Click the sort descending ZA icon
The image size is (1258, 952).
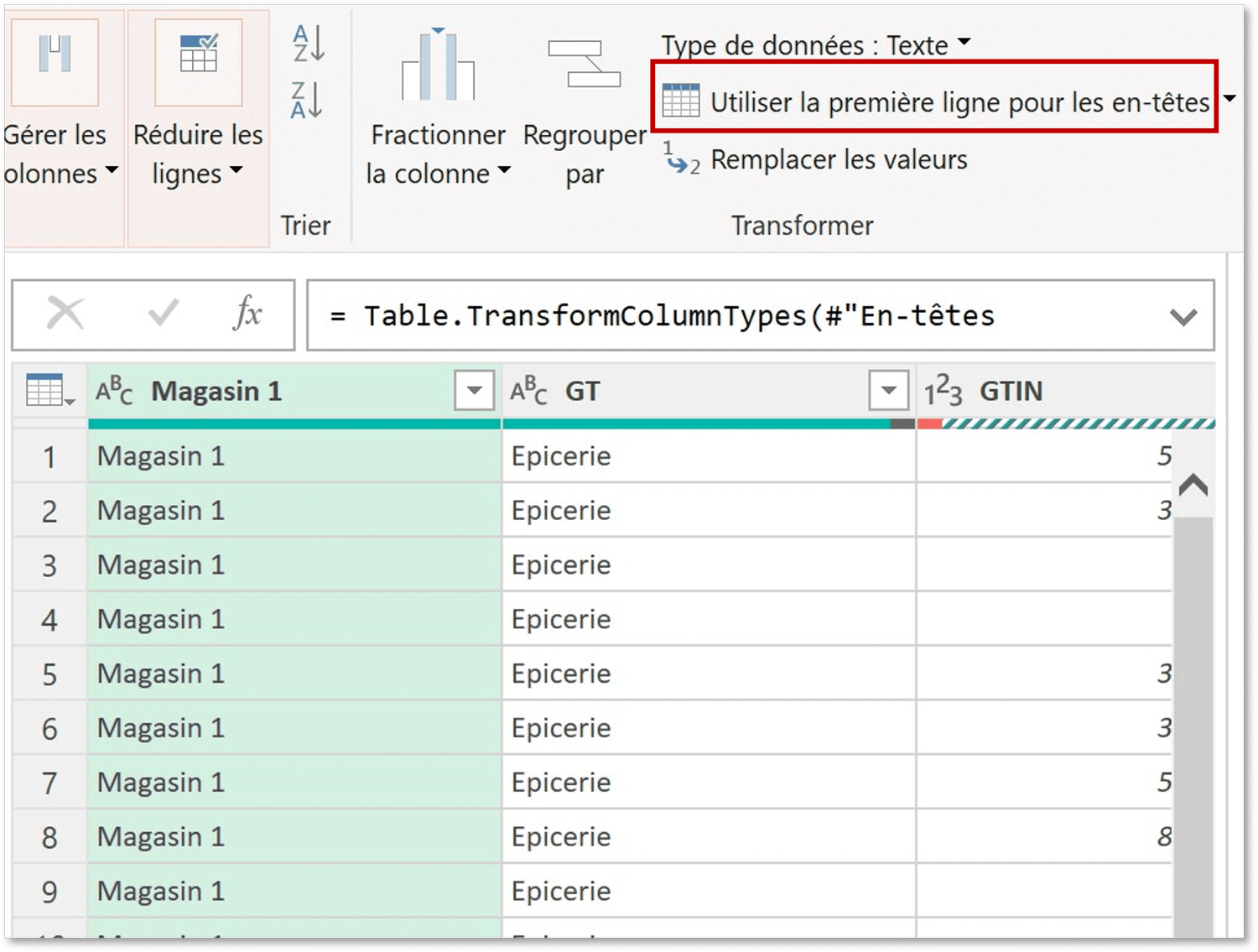(x=307, y=101)
